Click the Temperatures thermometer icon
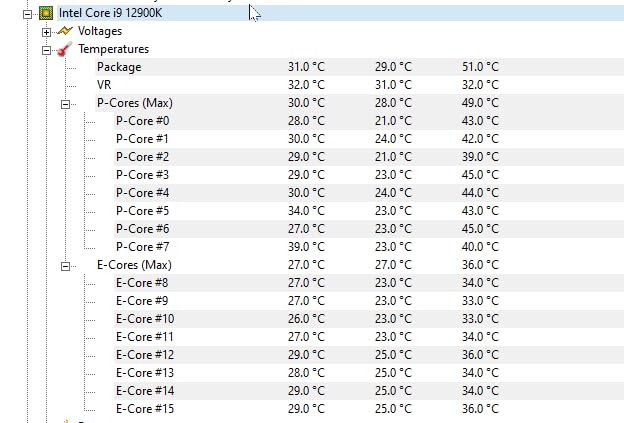 [x=64, y=49]
